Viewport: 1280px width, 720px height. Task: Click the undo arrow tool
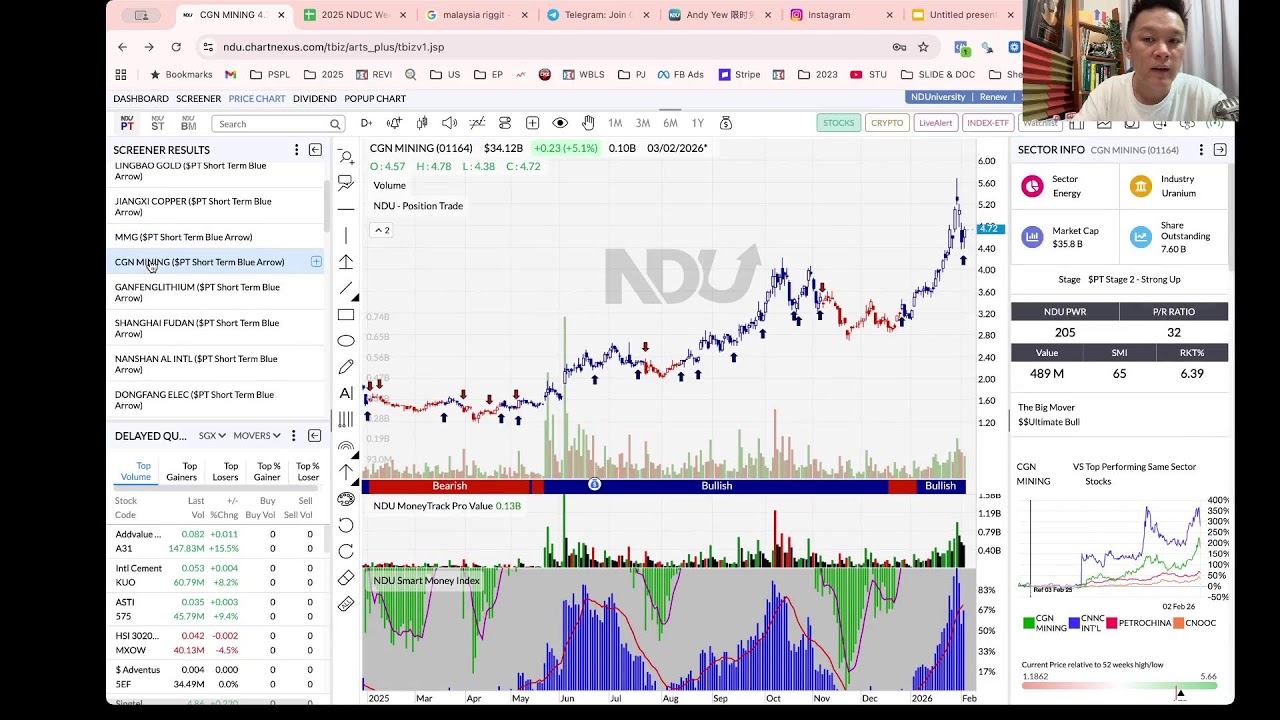pos(346,525)
